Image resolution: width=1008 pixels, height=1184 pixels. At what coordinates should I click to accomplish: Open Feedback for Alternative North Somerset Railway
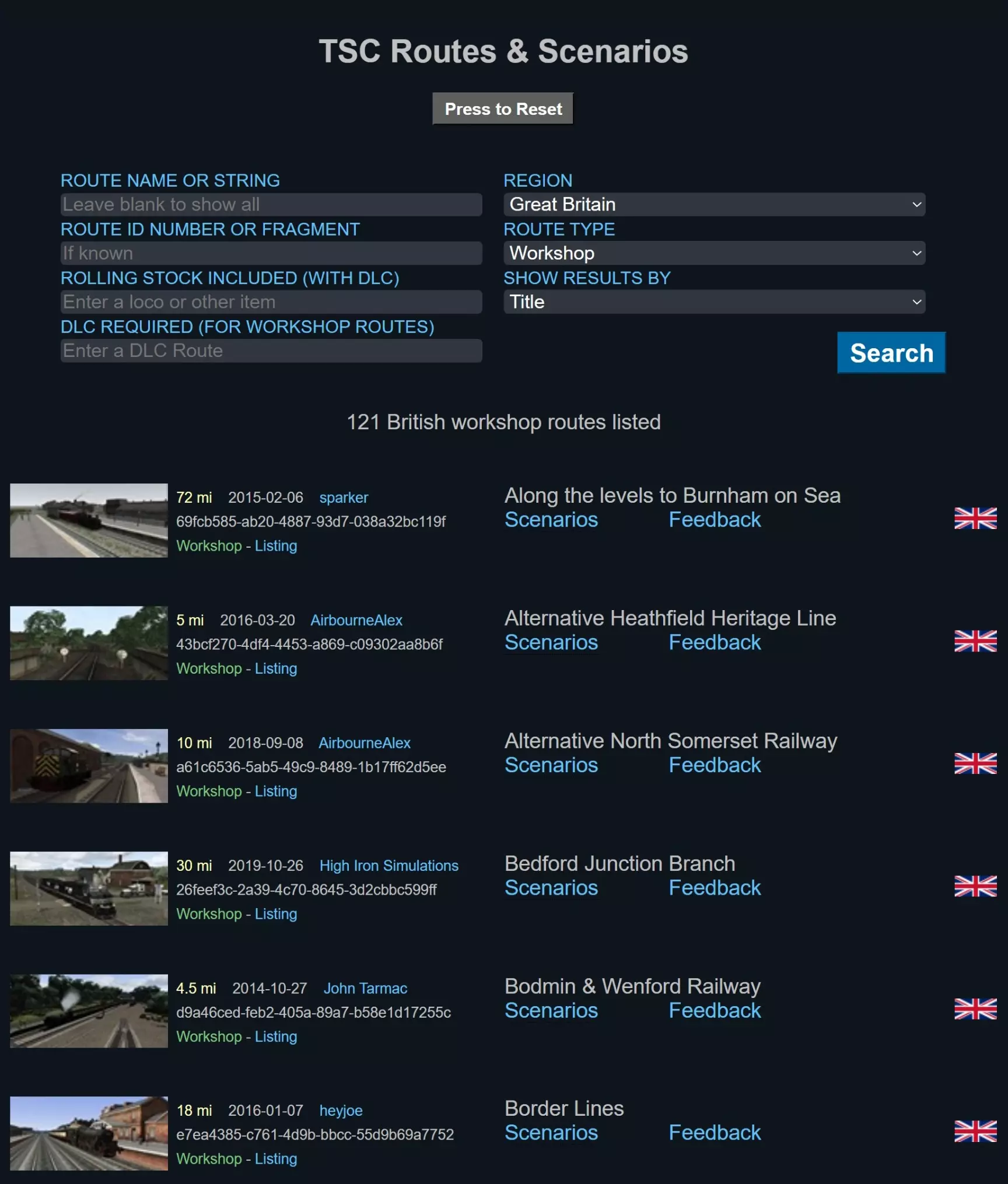(x=715, y=765)
